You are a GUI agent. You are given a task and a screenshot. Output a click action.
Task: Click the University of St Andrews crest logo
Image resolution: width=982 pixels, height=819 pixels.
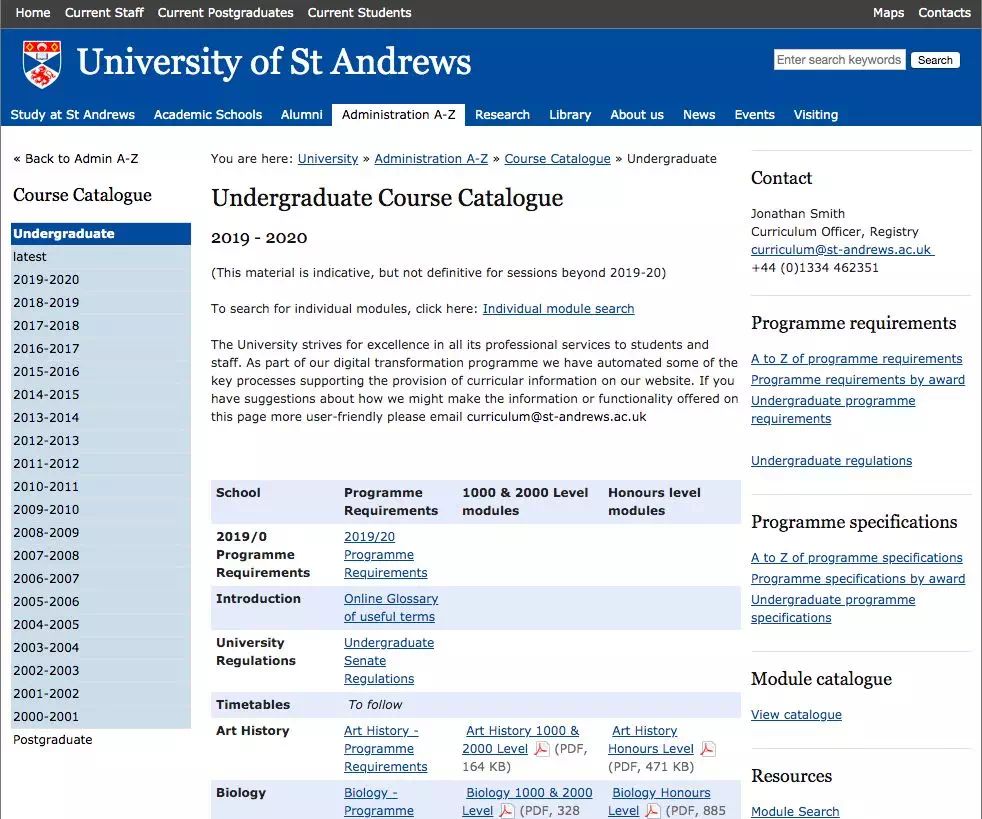[x=42, y=64]
